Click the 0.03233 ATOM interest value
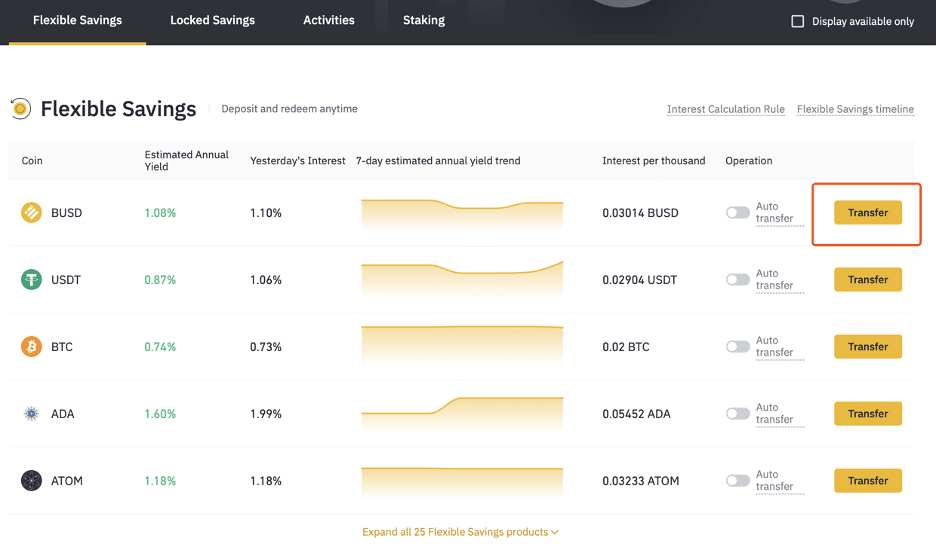Image resolution: width=936 pixels, height=544 pixels. point(641,480)
